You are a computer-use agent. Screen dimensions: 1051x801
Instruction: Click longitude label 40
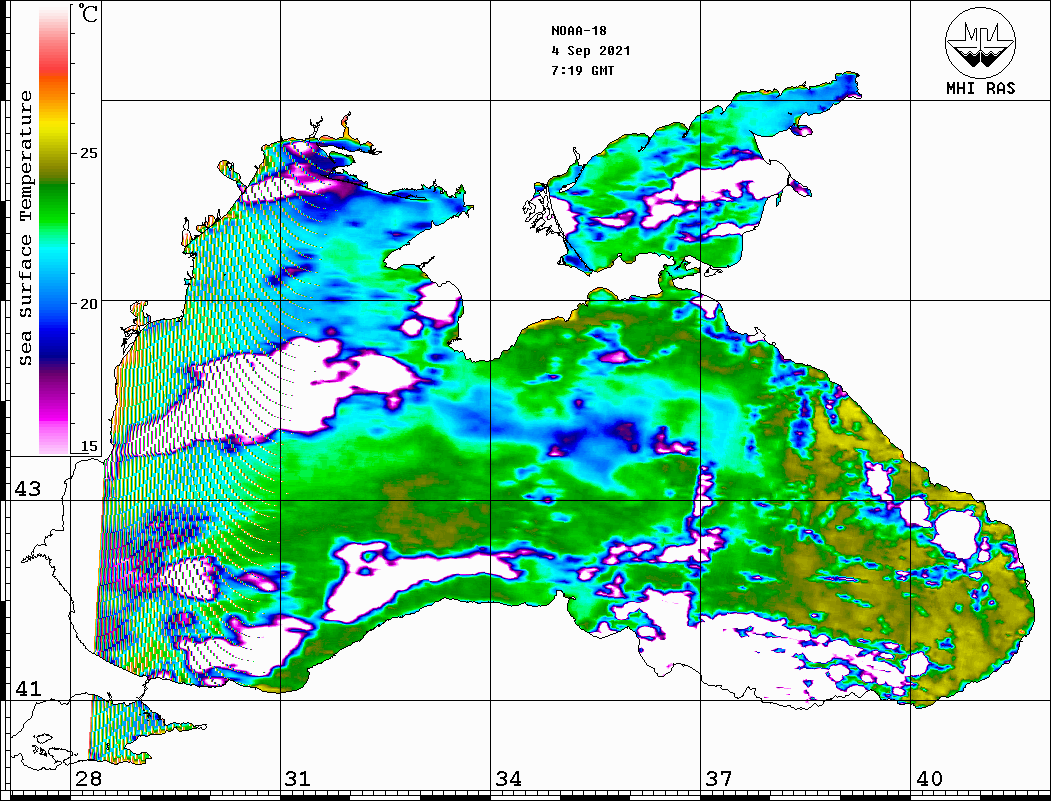(x=929, y=779)
